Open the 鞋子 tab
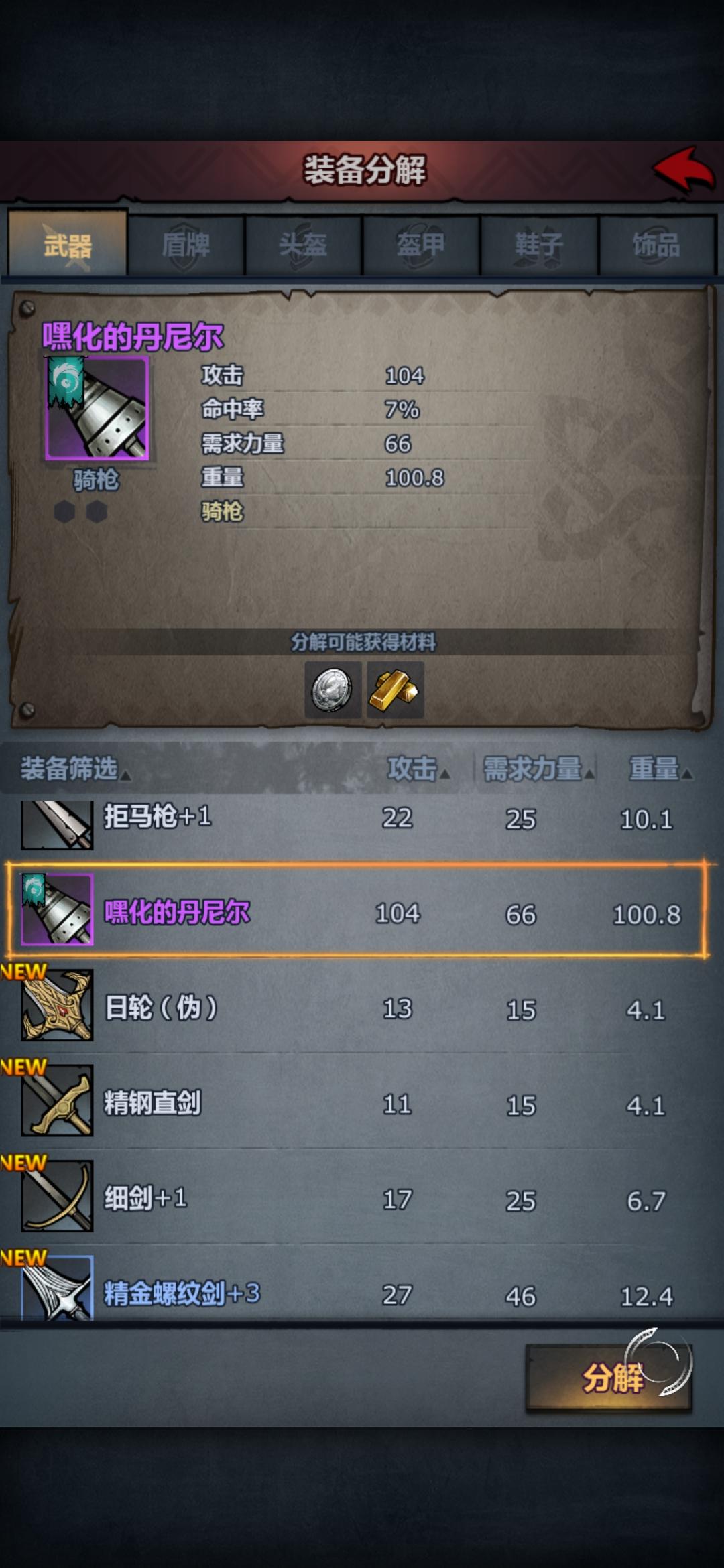 pyautogui.click(x=539, y=245)
